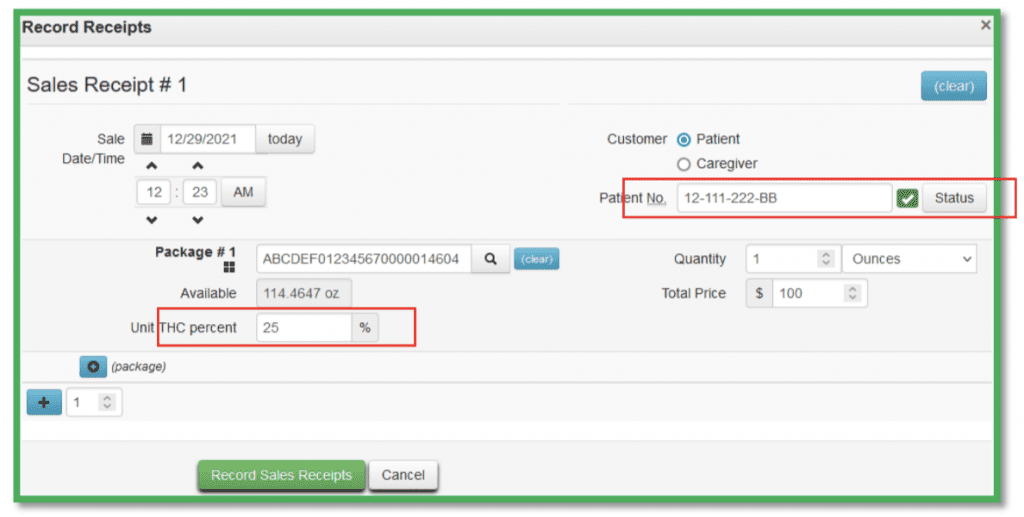Click Record Sales Receipts button

[x=281, y=475]
